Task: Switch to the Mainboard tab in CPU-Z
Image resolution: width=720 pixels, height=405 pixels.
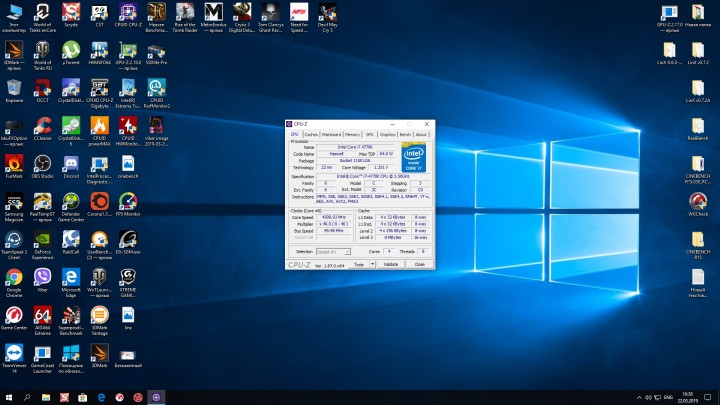Action: click(x=331, y=135)
